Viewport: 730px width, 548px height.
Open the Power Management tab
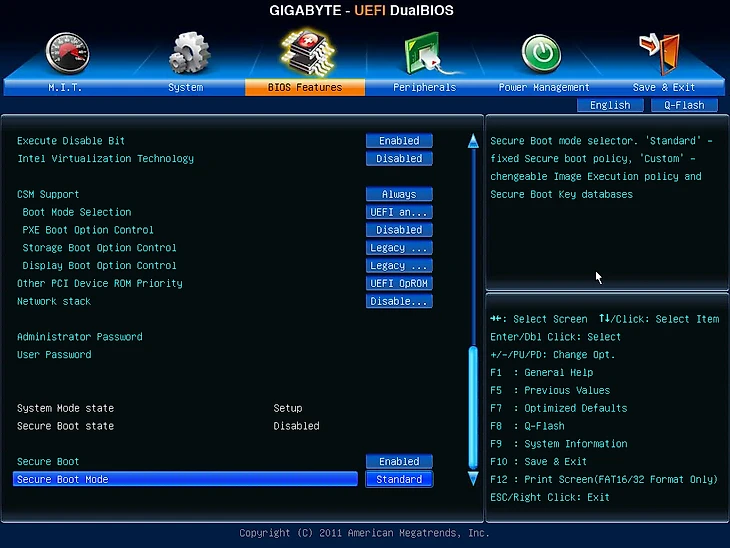(544, 88)
